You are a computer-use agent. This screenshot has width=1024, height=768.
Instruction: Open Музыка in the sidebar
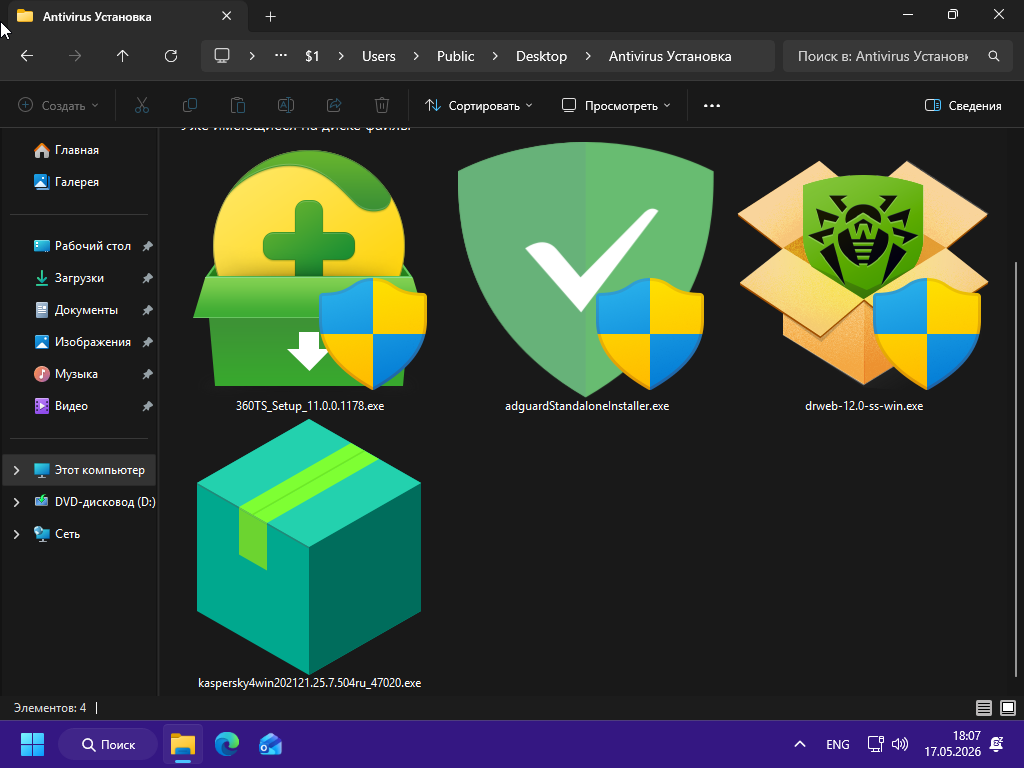pyautogui.click(x=76, y=374)
